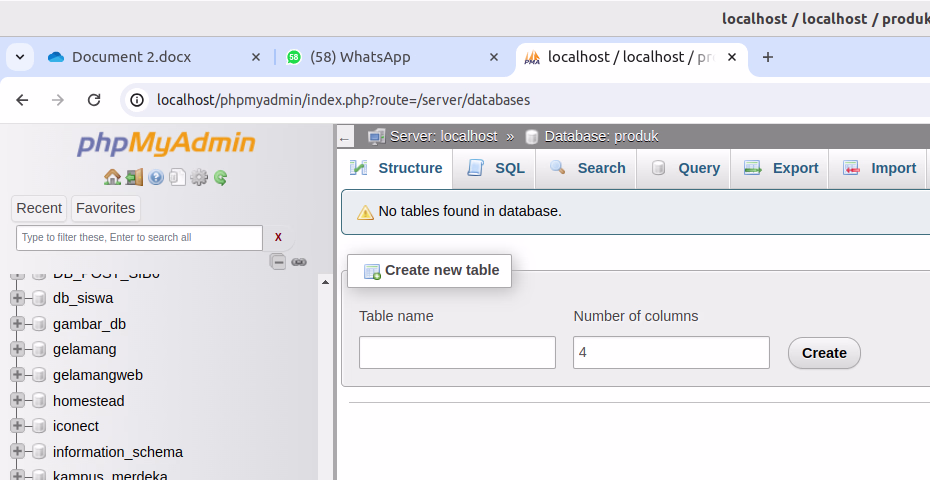Open the Export tab
930x480 pixels.
tap(781, 169)
